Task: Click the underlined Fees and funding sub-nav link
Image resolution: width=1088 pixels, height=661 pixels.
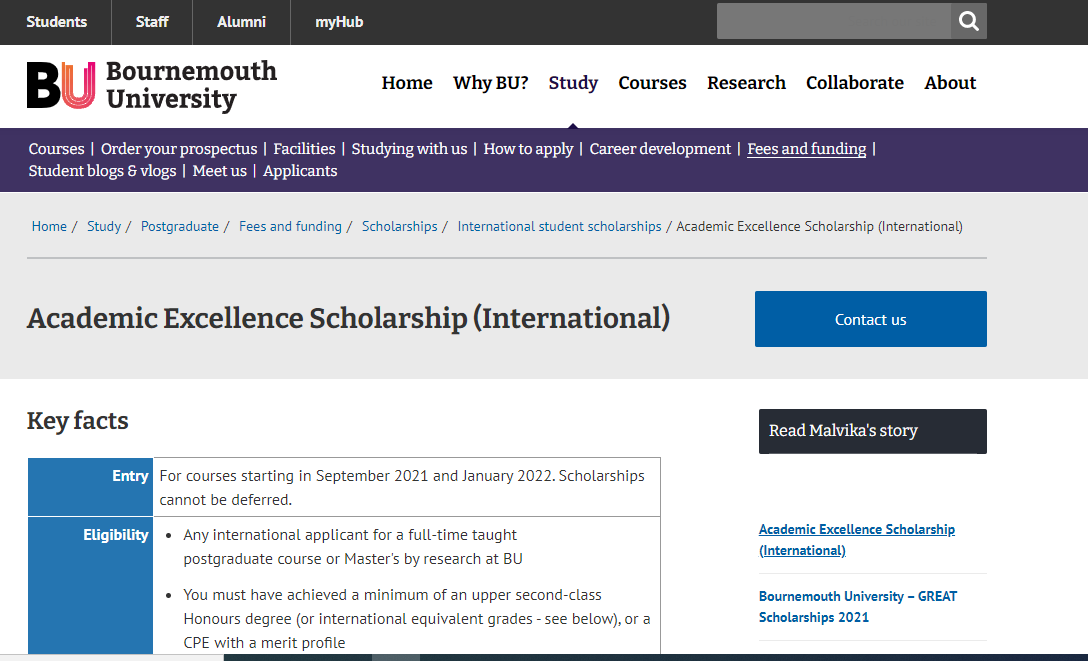Action: (x=806, y=148)
